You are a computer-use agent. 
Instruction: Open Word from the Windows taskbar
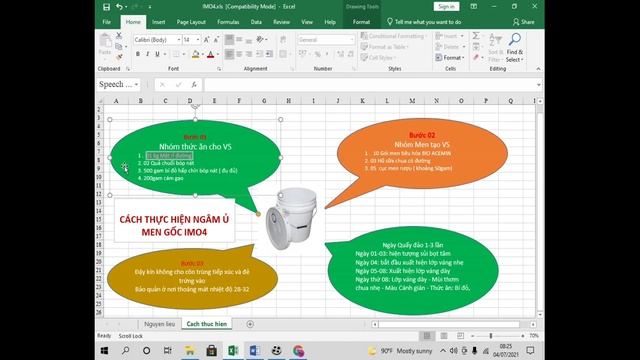tap(255, 351)
